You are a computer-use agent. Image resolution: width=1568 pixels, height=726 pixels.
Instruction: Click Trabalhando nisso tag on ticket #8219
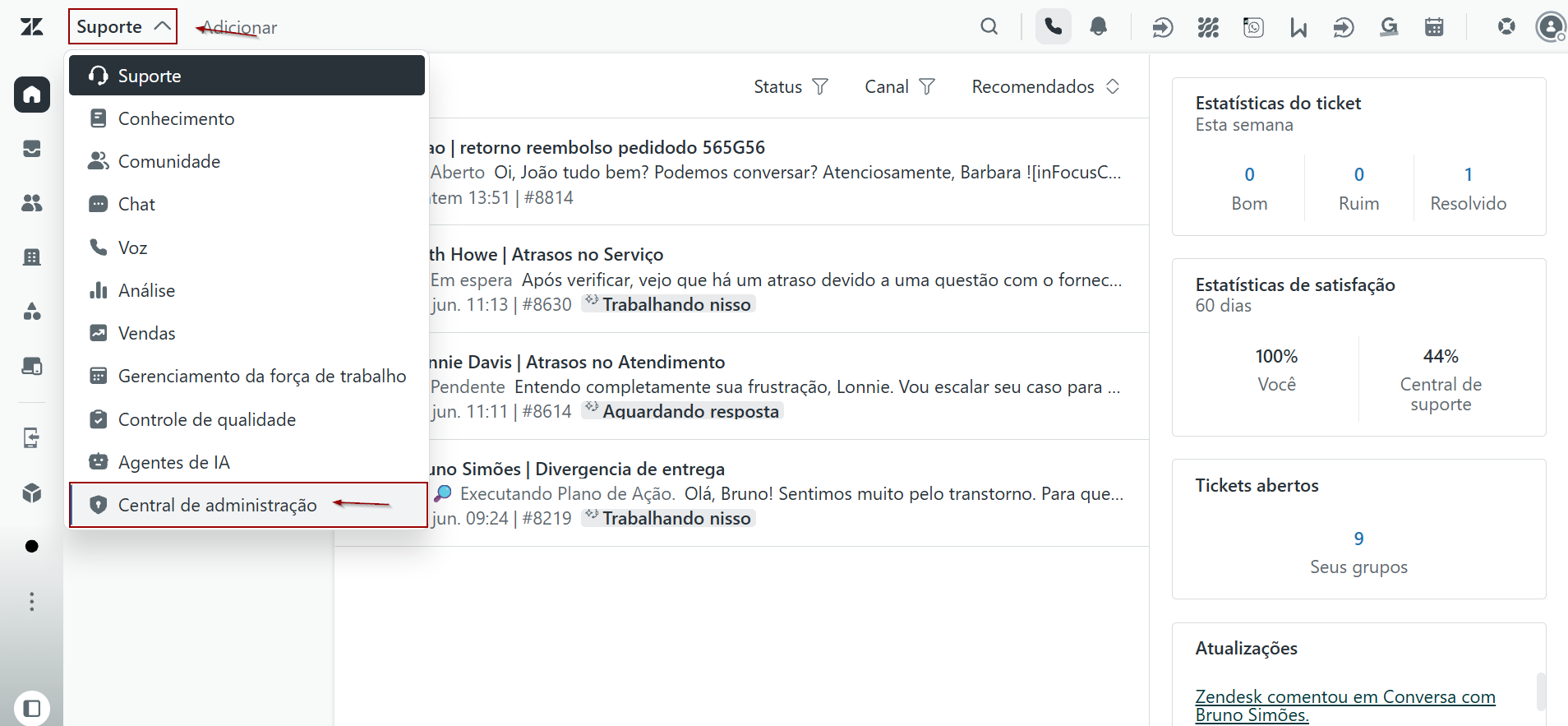click(x=668, y=518)
